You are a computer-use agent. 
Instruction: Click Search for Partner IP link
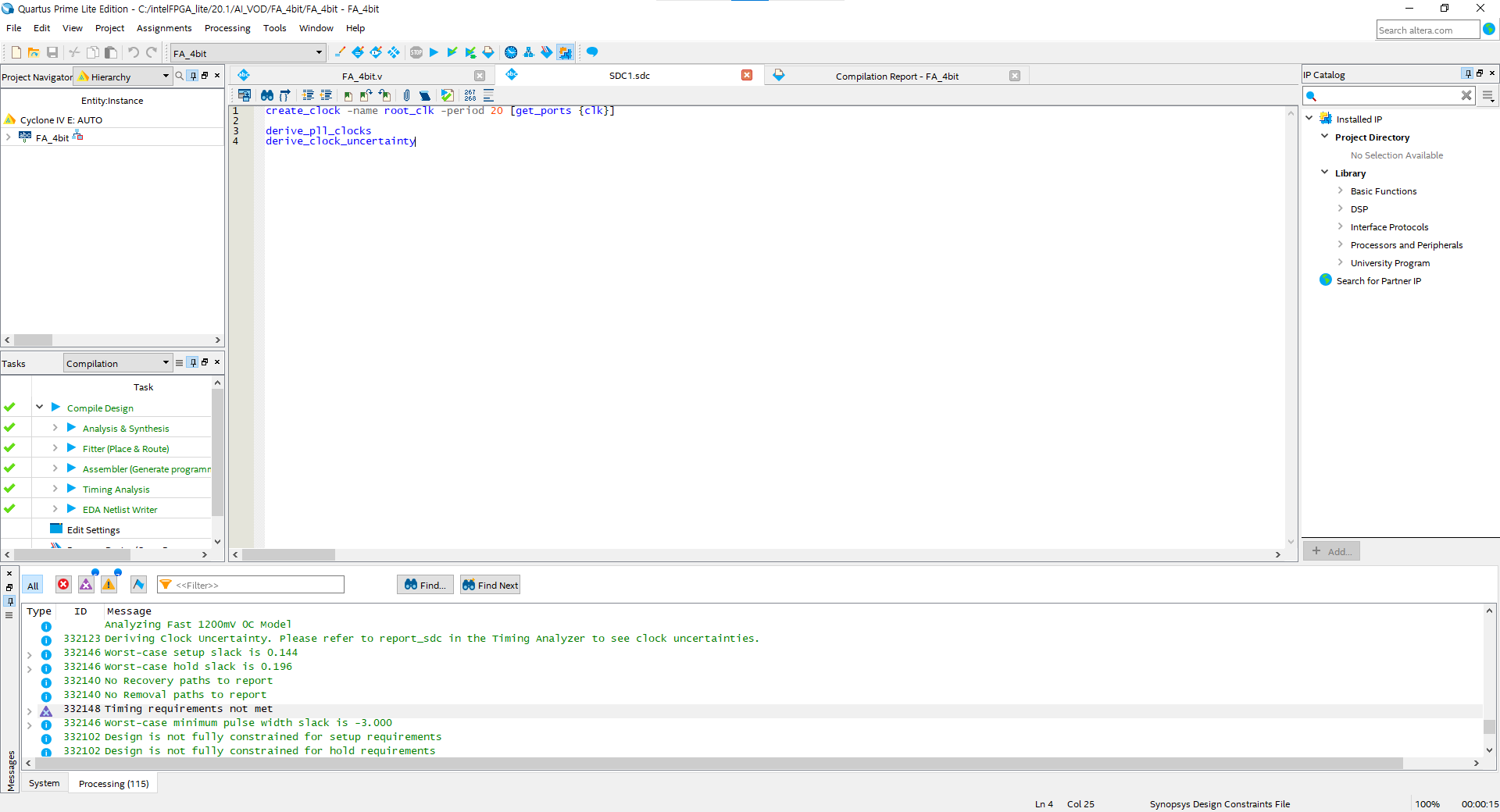click(1378, 281)
